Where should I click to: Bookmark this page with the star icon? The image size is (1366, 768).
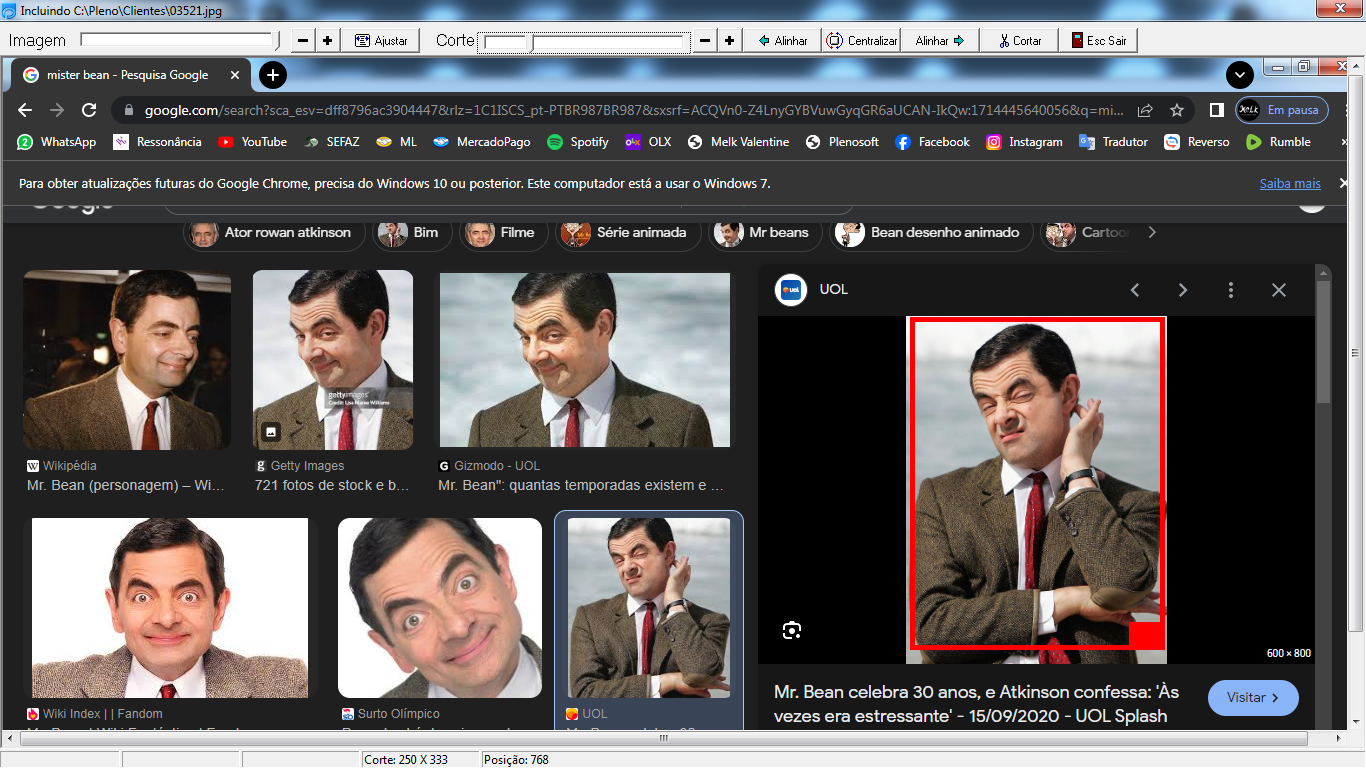1177,110
